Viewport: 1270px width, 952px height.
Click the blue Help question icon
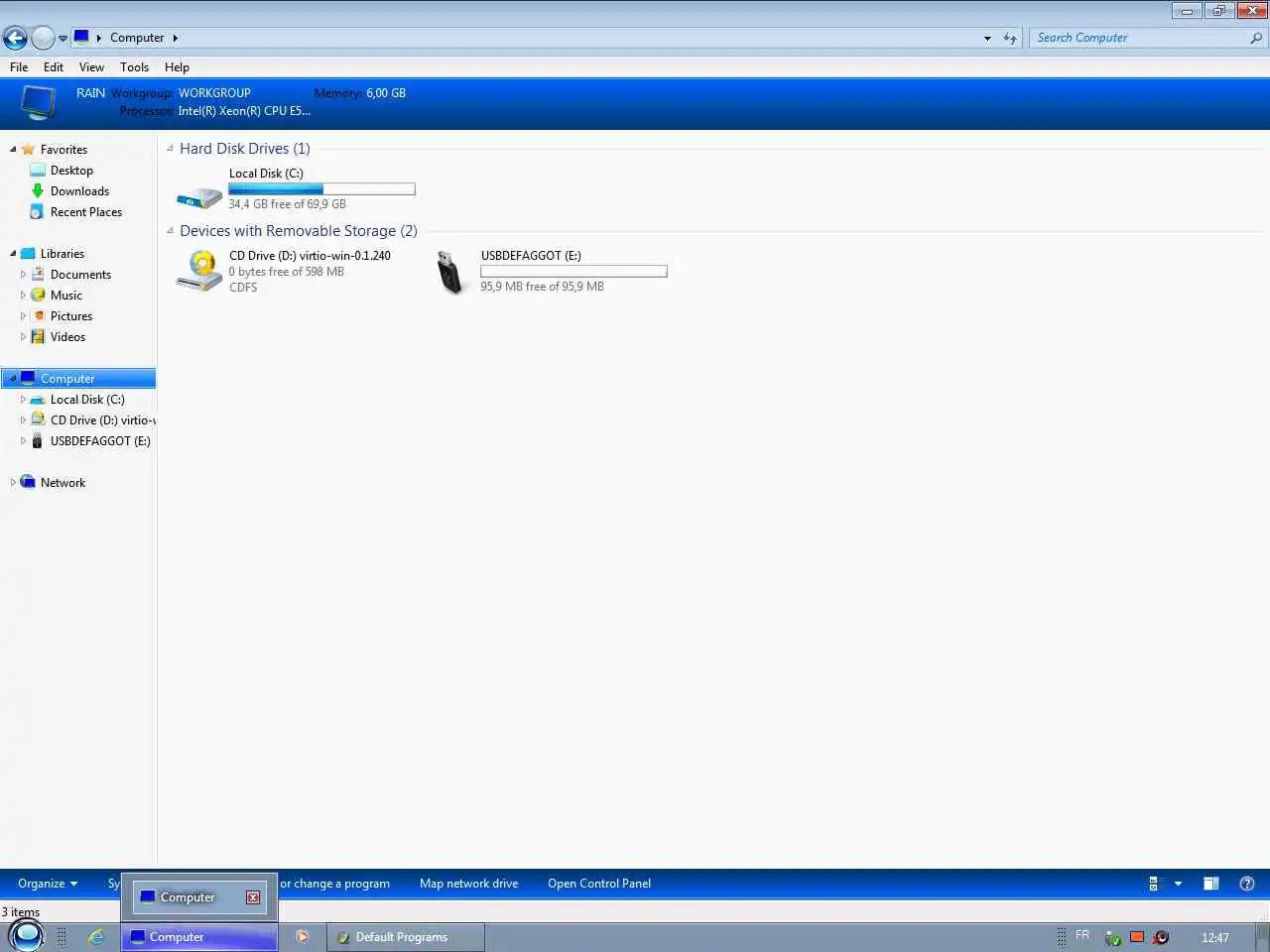(1247, 884)
